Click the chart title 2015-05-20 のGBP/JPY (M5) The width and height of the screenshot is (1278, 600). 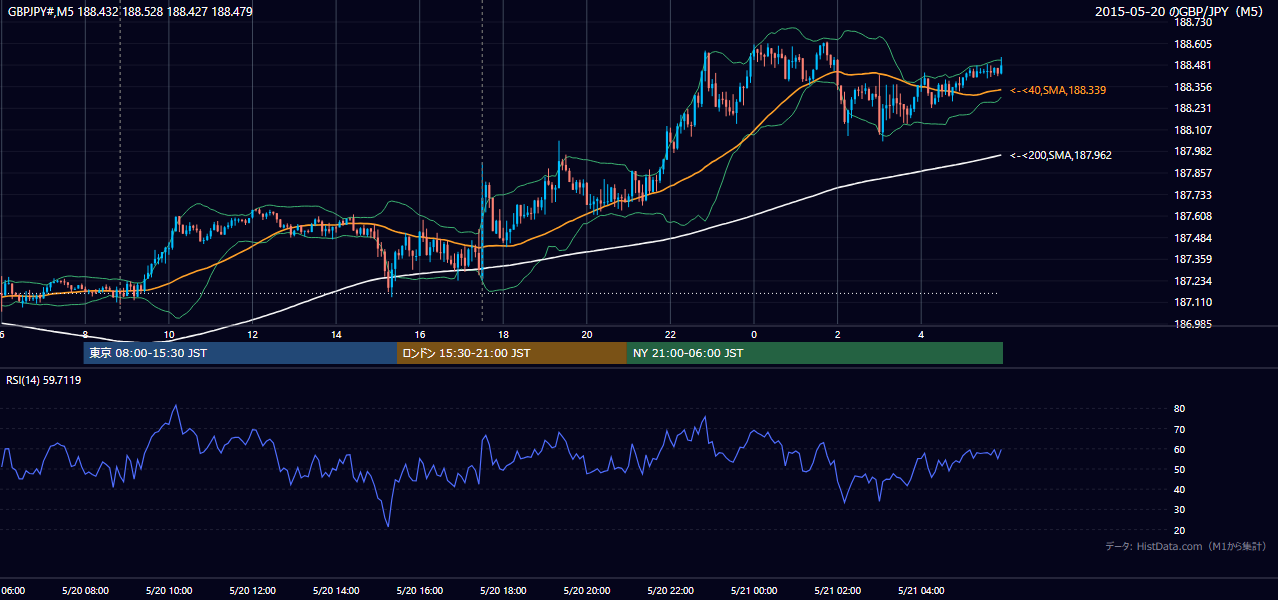point(1181,11)
